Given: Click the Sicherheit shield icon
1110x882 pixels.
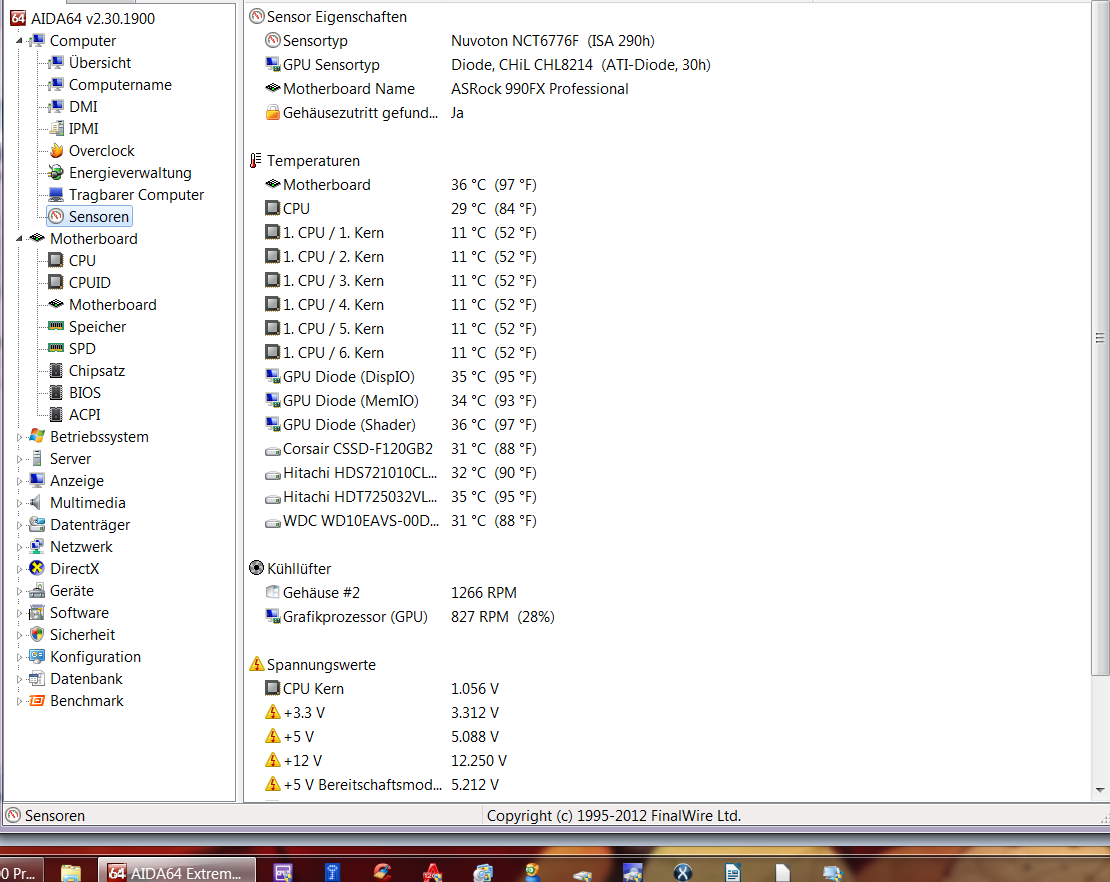Looking at the screenshot, I should (37, 634).
